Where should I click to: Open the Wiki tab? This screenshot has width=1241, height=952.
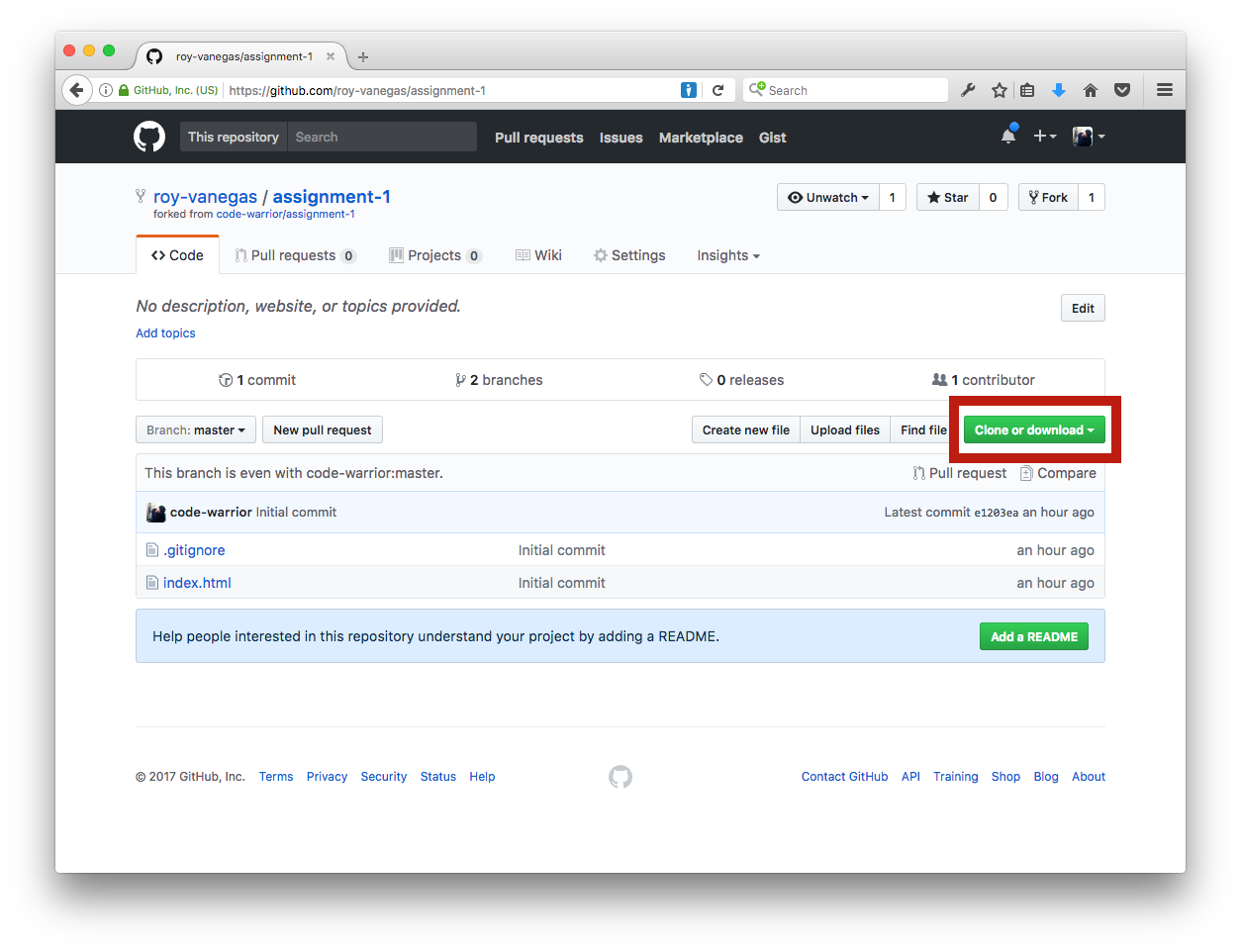tap(538, 255)
